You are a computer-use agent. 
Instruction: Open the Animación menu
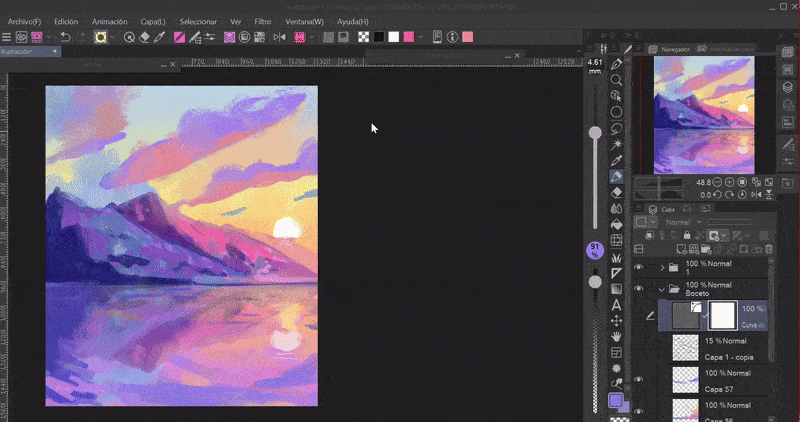tap(109, 21)
